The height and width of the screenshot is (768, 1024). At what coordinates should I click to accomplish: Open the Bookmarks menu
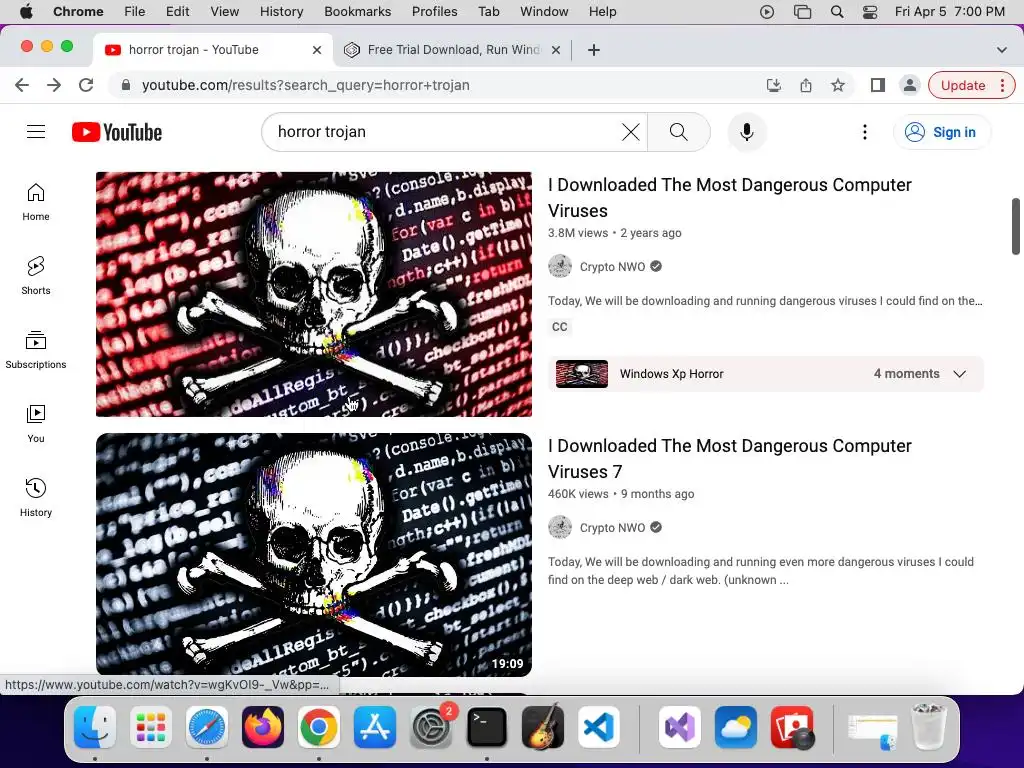pyautogui.click(x=358, y=12)
